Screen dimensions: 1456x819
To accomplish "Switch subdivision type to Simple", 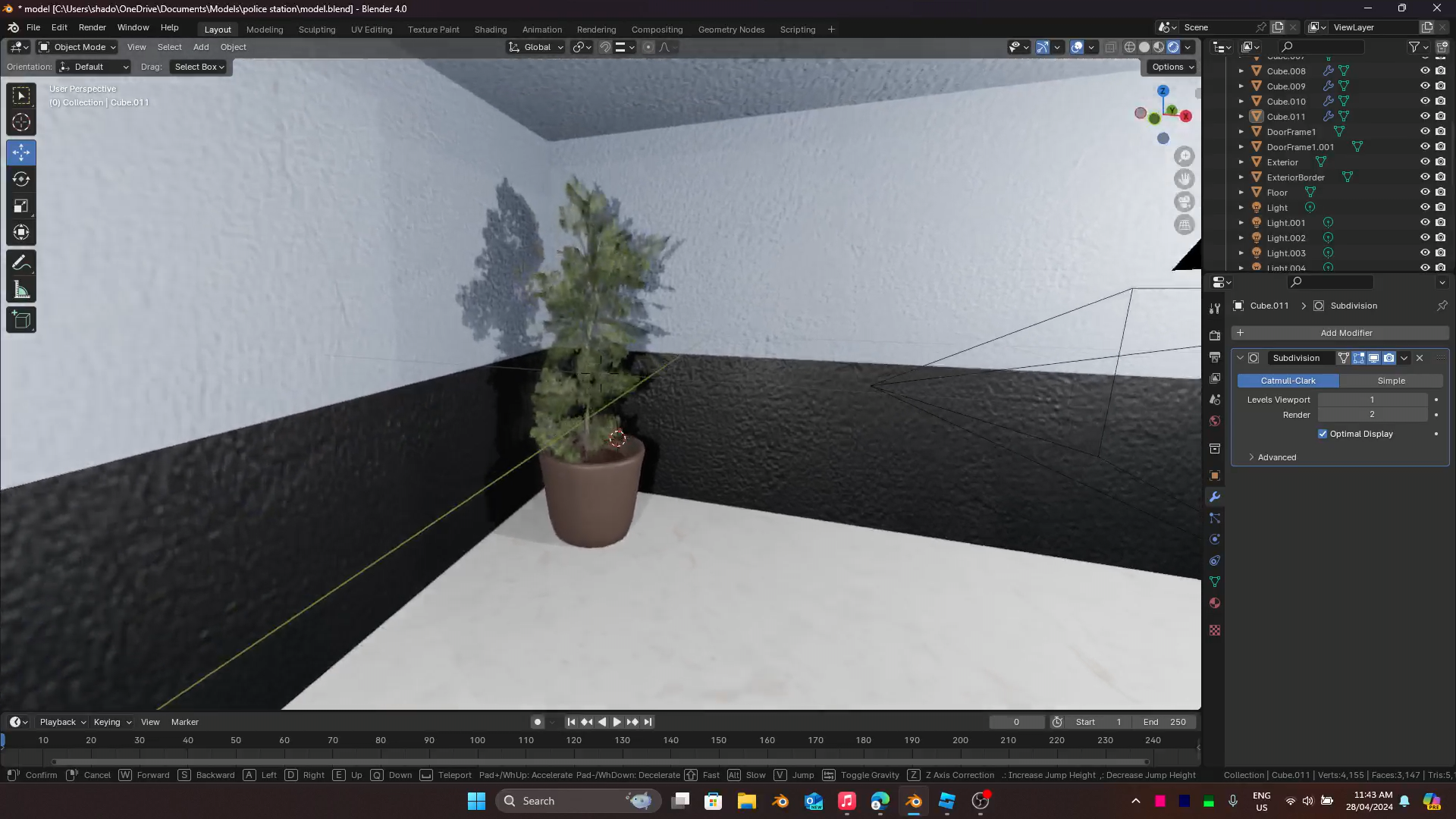I will click(1391, 381).
